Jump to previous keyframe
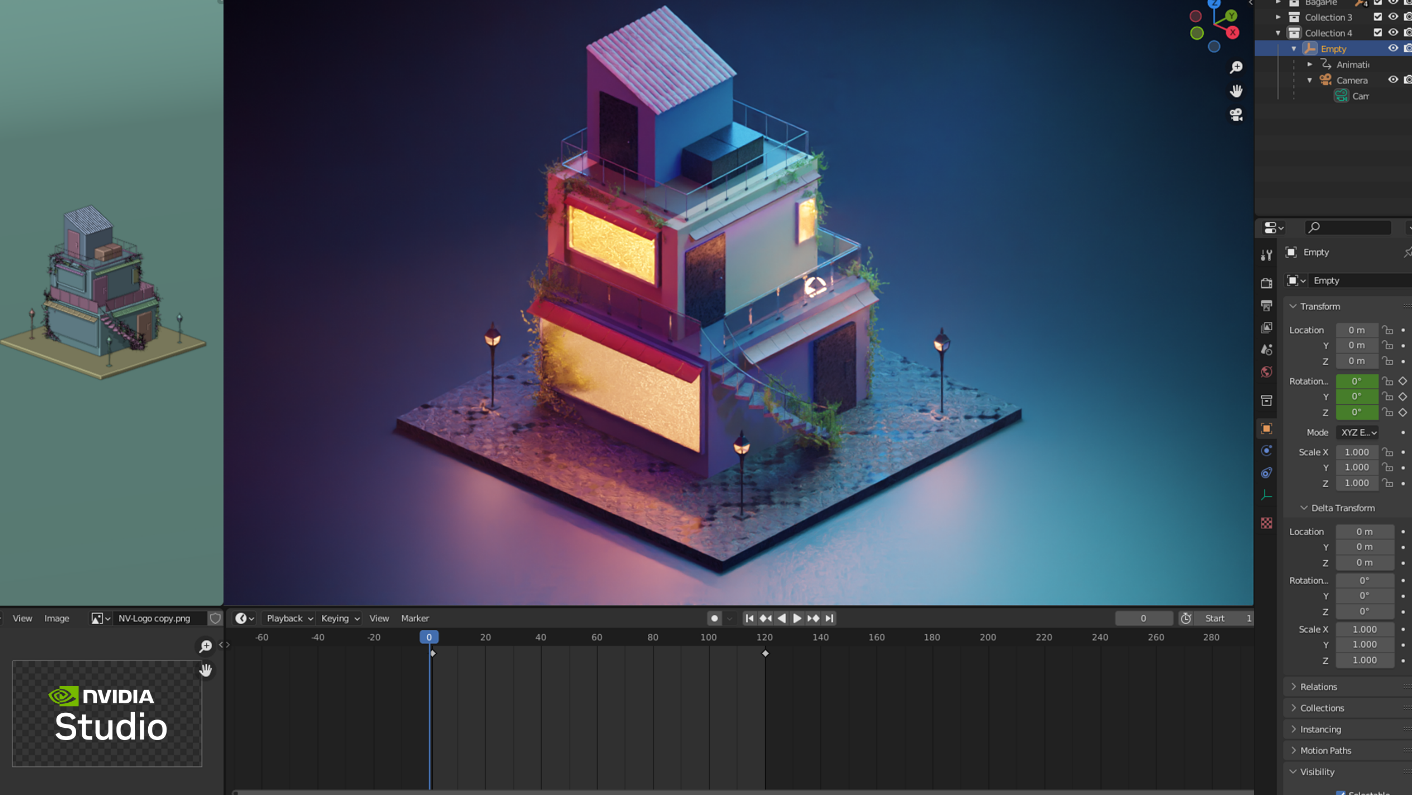The height and width of the screenshot is (795, 1412). (765, 618)
